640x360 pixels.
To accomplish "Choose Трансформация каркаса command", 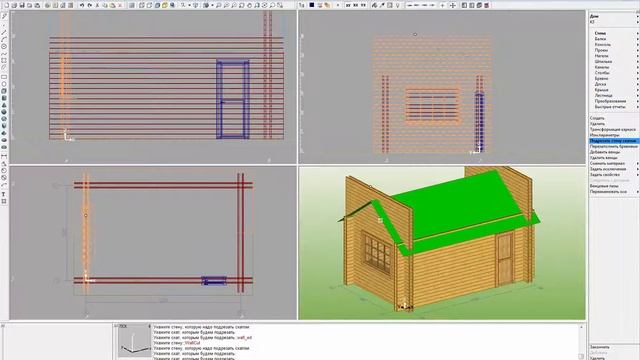I will pyautogui.click(x=612, y=129).
